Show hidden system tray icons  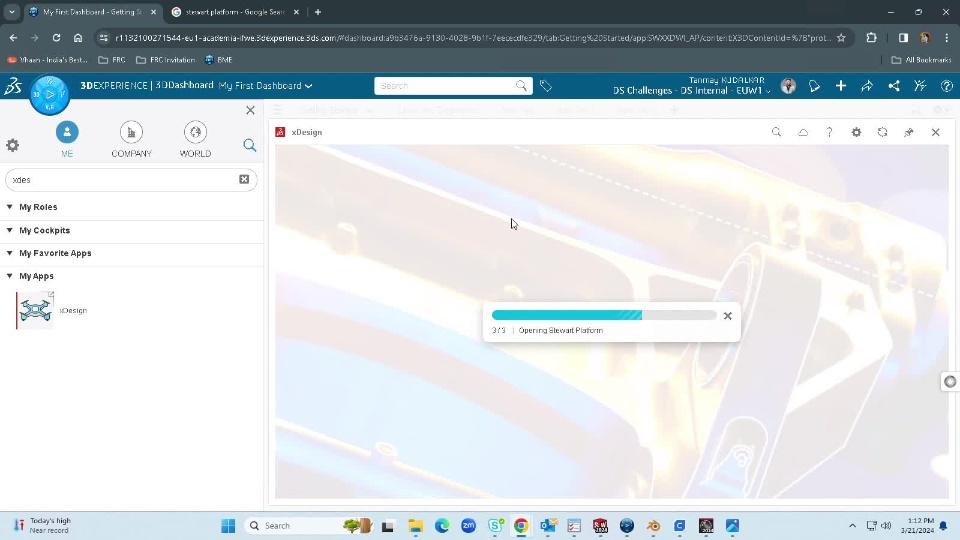coord(852,526)
